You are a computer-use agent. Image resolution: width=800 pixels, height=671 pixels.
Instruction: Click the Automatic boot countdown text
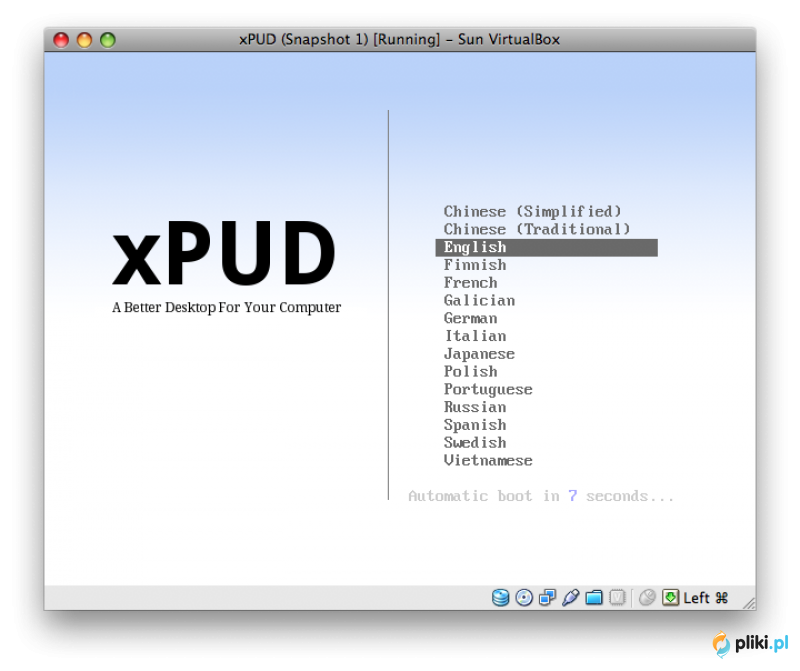541,496
